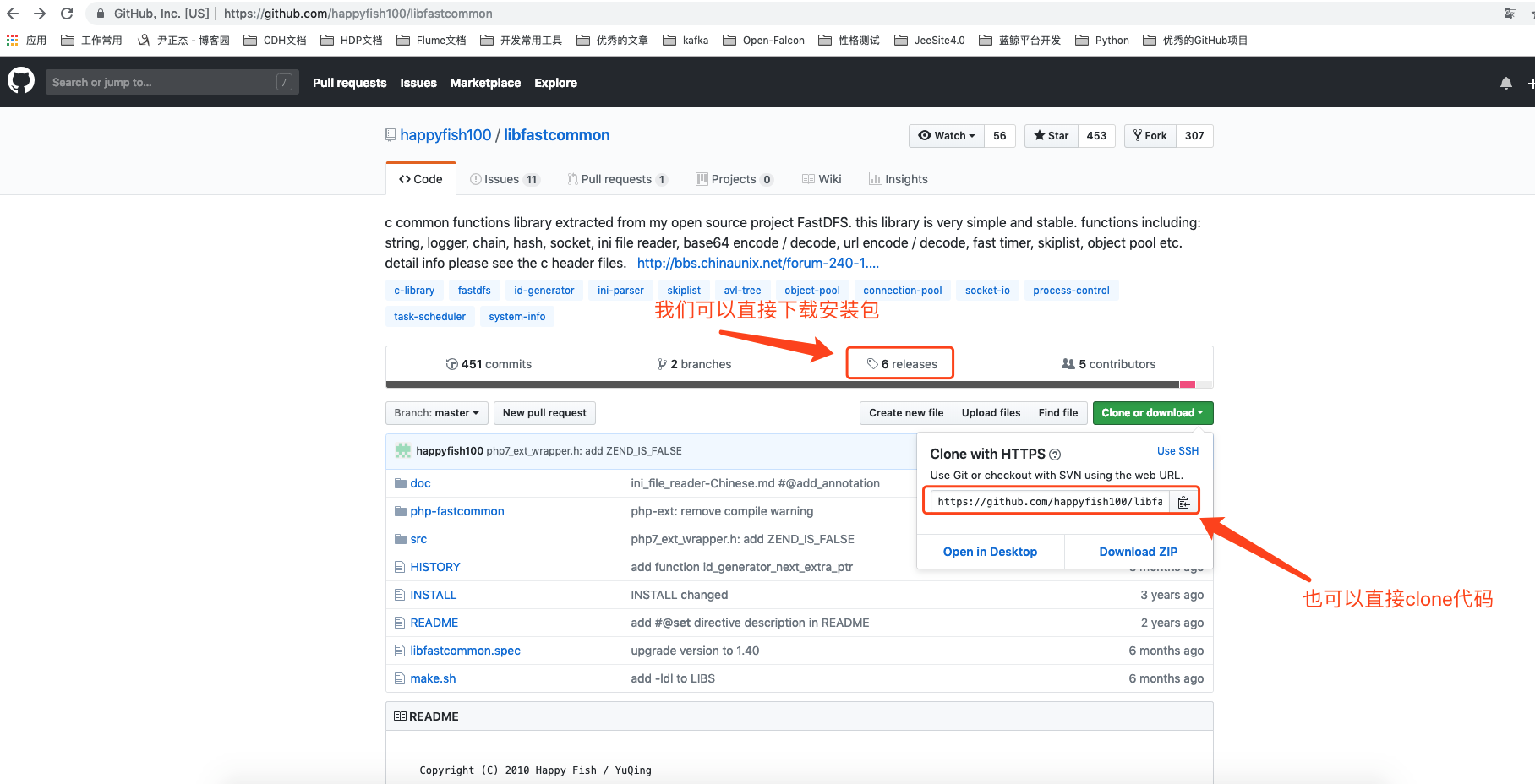The height and width of the screenshot is (784, 1535).
Task: View 451 commits
Action: (489, 364)
